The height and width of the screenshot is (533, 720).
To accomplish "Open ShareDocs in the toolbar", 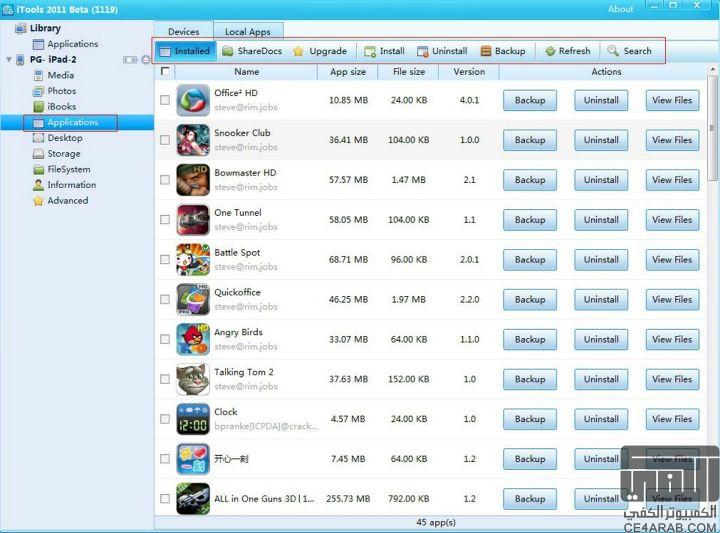I will 252,51.
